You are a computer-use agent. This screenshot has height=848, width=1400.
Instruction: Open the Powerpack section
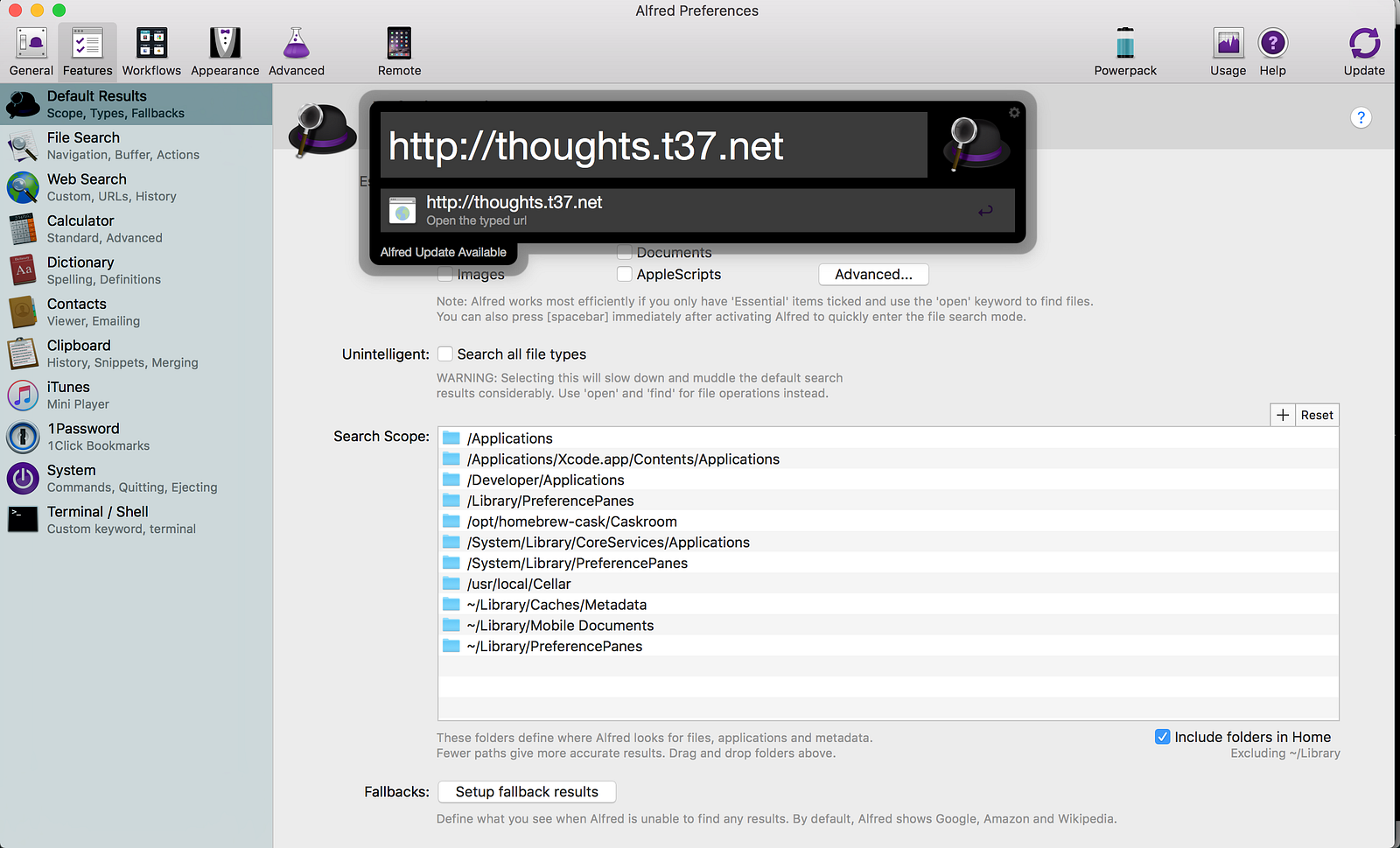(1125, 52)
